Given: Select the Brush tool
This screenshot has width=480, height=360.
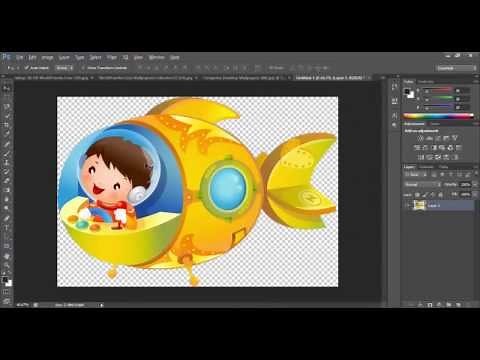Looking at the screenshot, I should pos(6,153).
